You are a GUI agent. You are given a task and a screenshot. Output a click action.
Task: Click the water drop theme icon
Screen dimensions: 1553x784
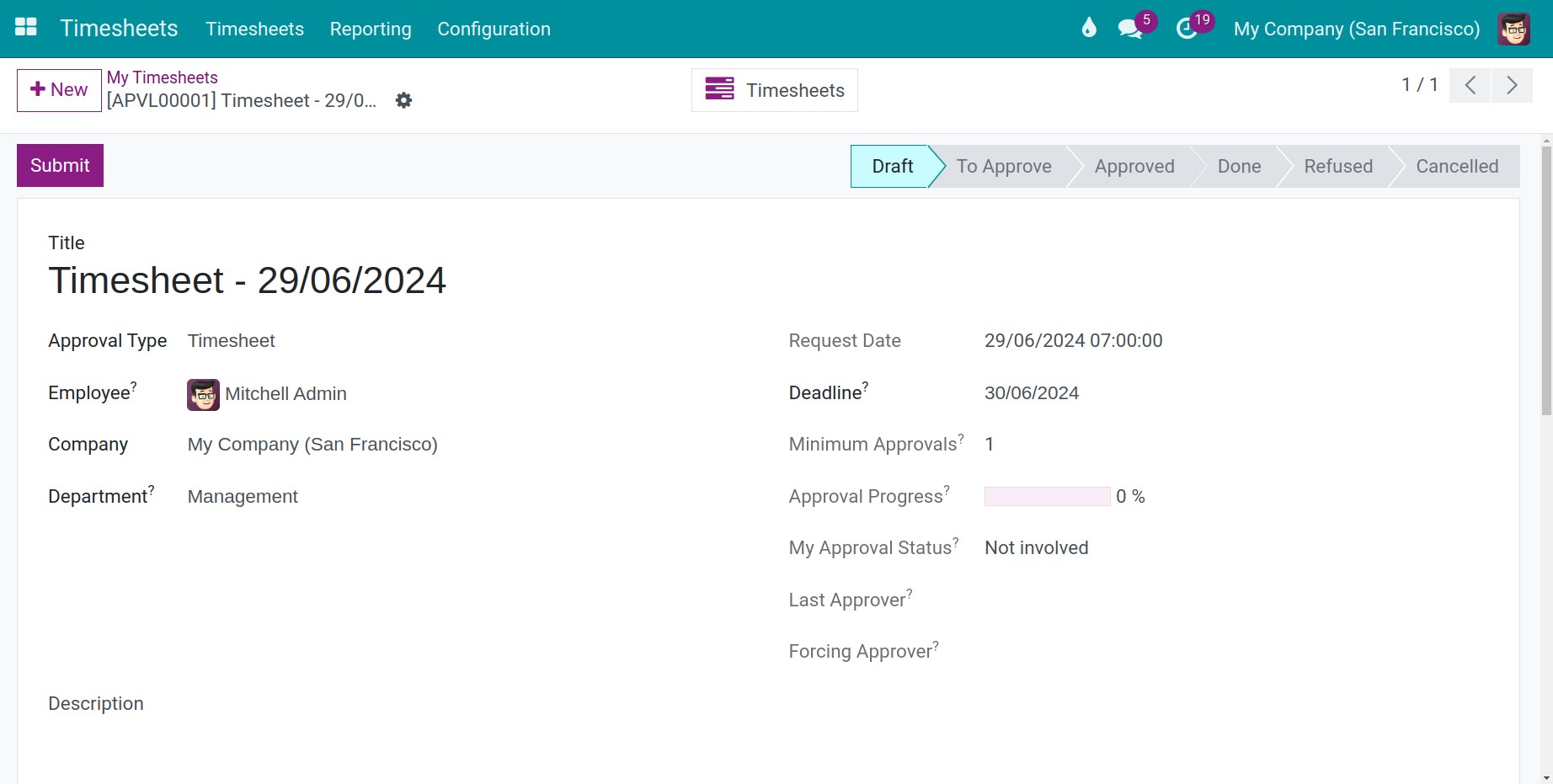pos(1089,28)
